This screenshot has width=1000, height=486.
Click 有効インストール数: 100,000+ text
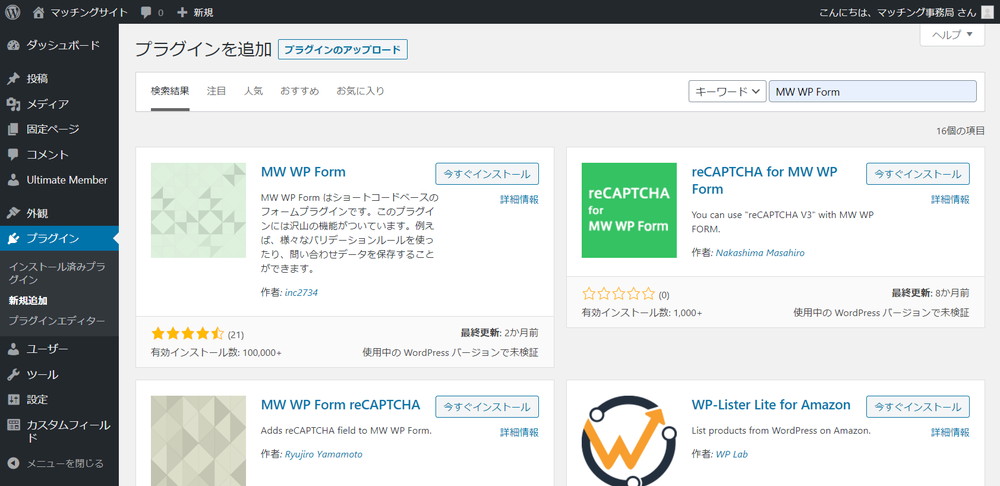click(x=216, y=352)
